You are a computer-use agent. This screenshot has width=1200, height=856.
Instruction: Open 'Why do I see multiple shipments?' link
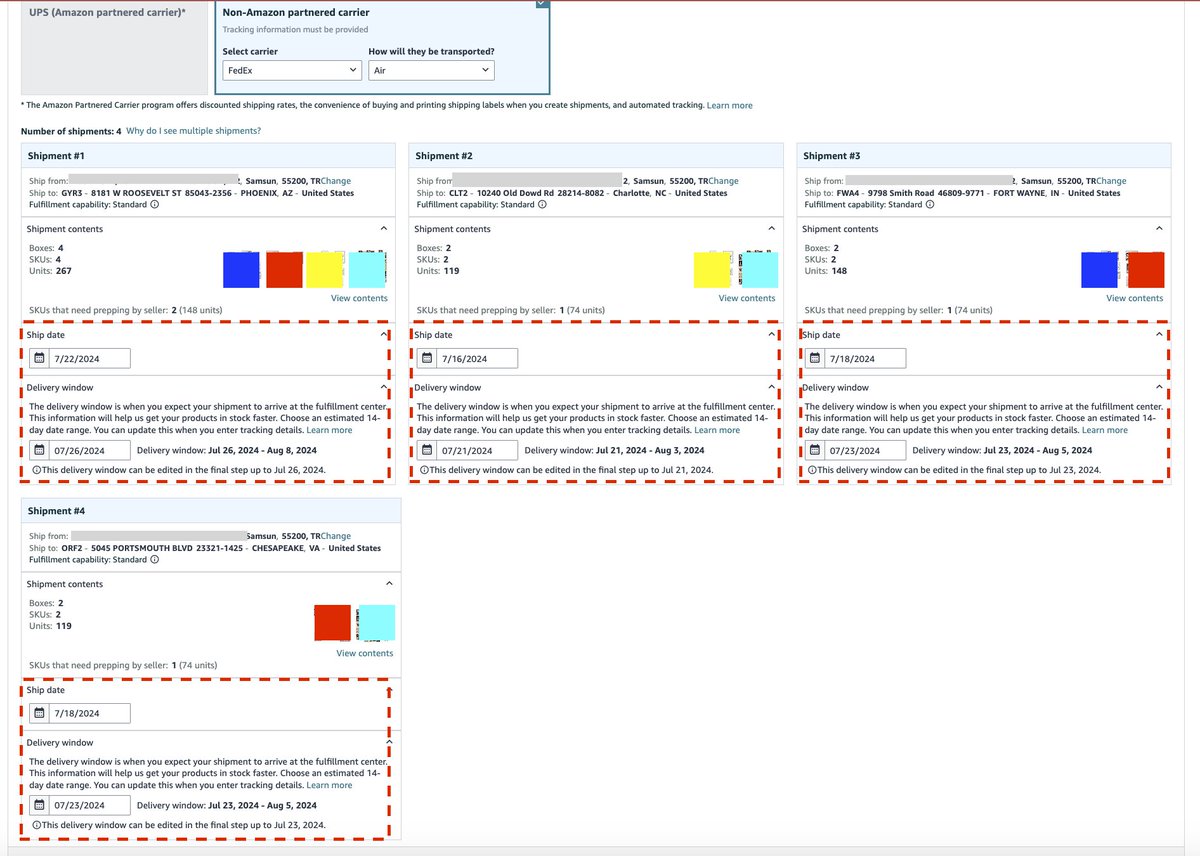coord(194,131)
